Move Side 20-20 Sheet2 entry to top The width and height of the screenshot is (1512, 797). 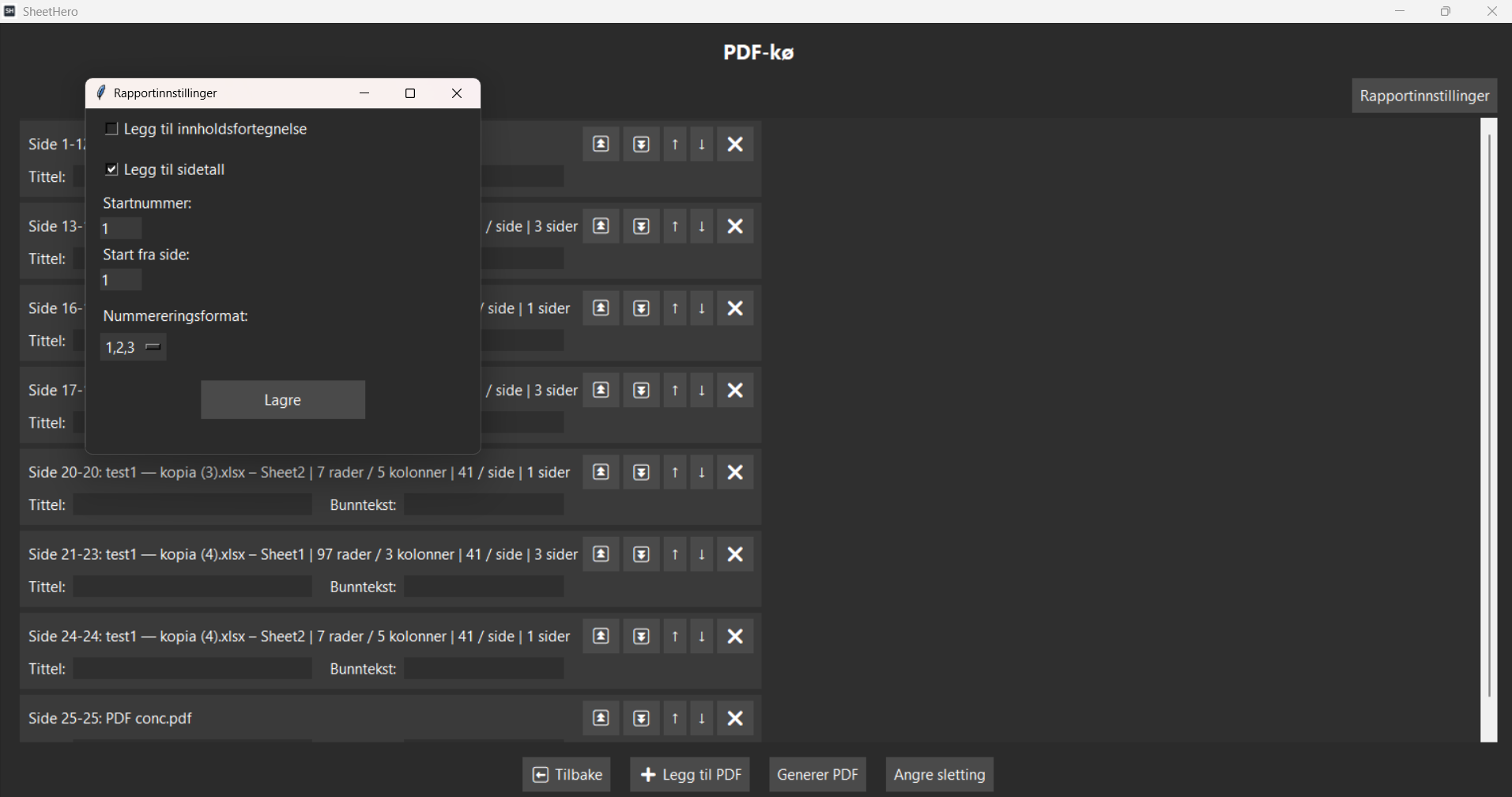pos(601,472)
